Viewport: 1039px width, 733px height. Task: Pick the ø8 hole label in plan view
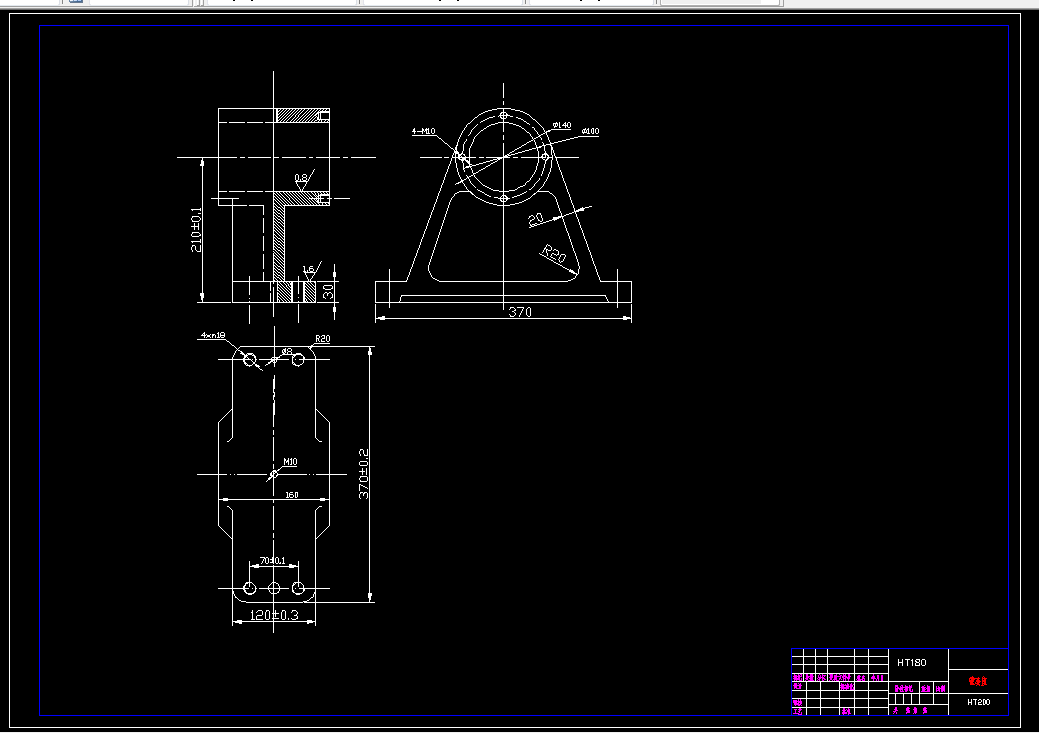coord(287,351)
